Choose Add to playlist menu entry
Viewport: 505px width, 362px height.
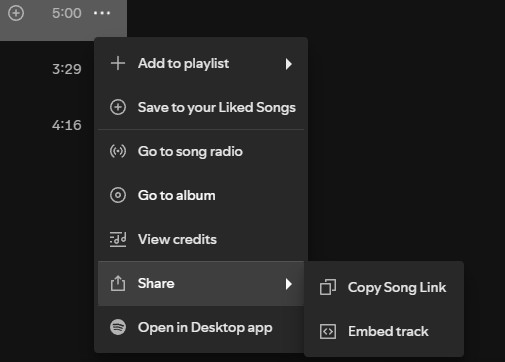coord(201,63)
